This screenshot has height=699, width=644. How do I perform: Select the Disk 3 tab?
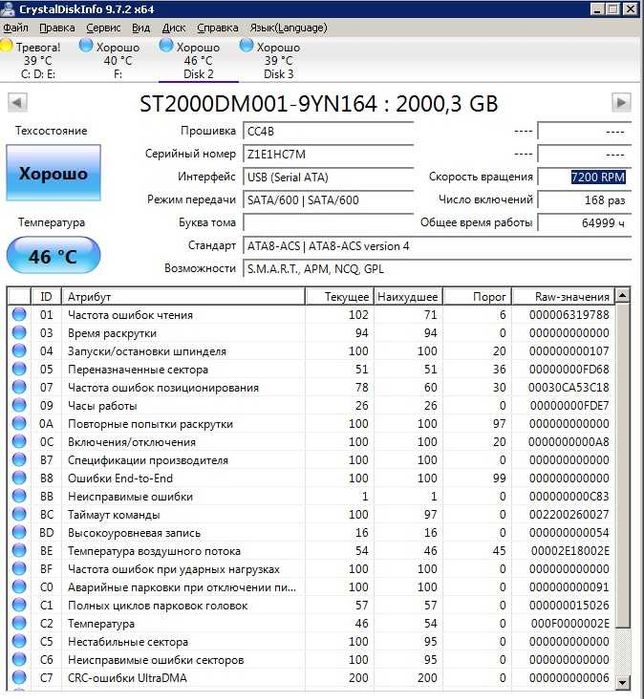(x=279, y=61)
